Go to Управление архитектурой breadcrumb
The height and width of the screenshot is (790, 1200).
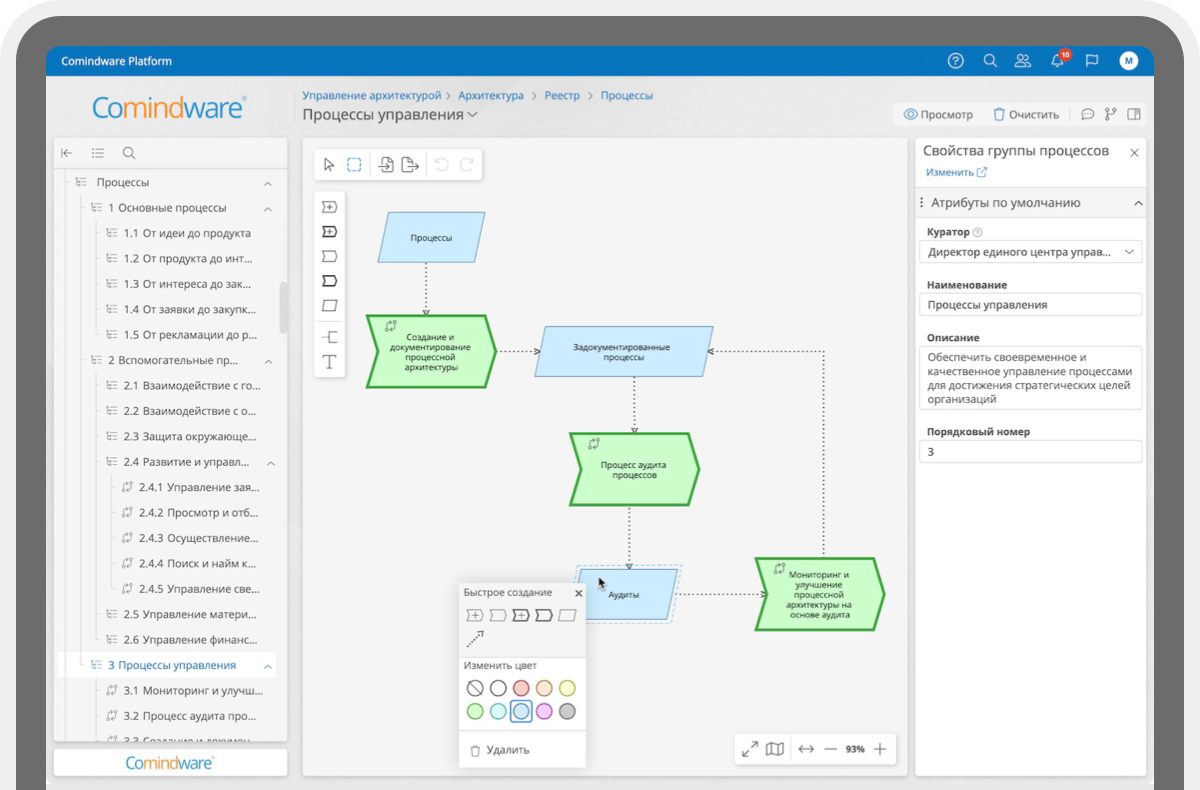372,96
